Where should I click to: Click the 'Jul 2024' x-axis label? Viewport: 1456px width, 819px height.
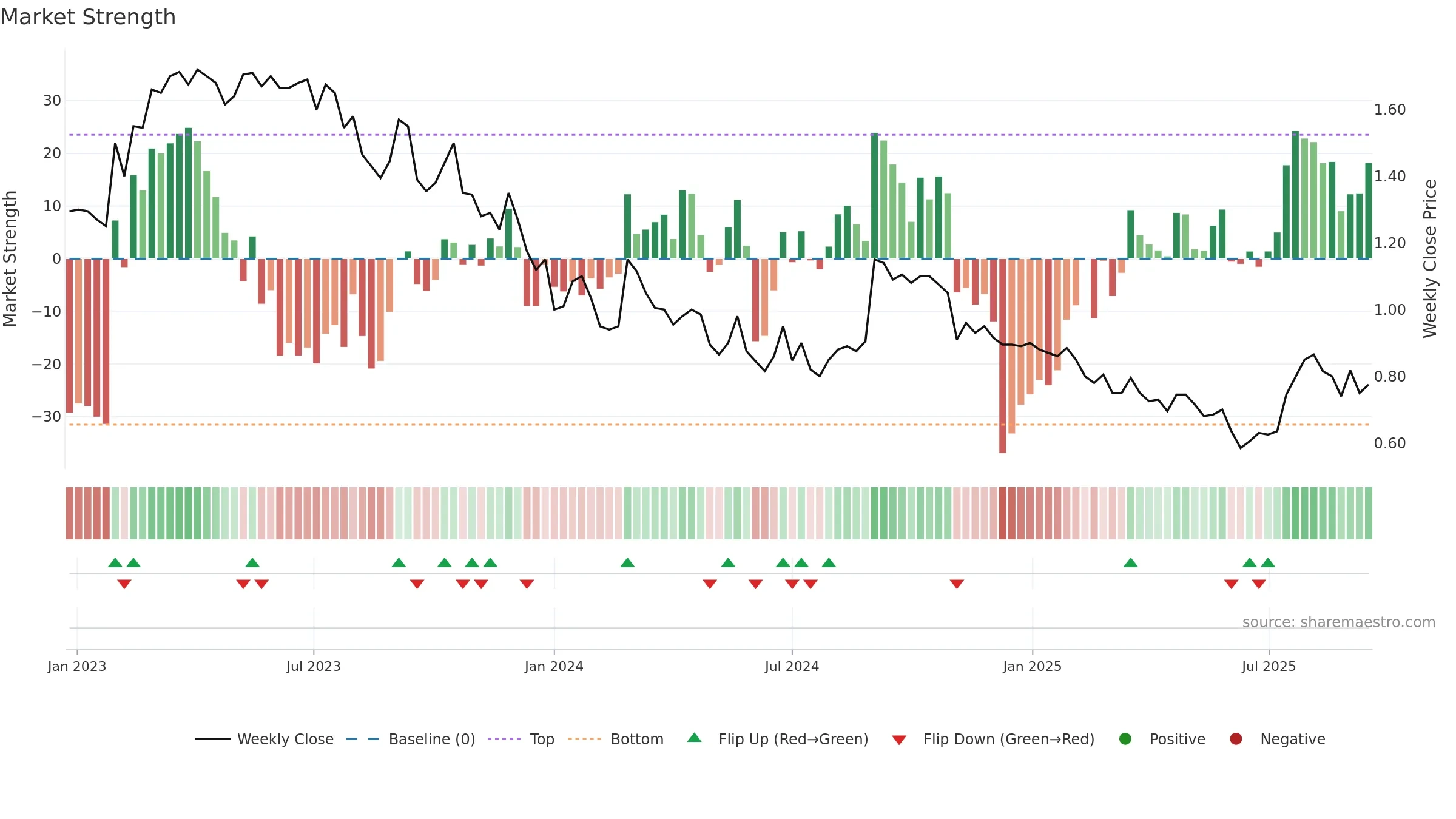tap(792, 666)
